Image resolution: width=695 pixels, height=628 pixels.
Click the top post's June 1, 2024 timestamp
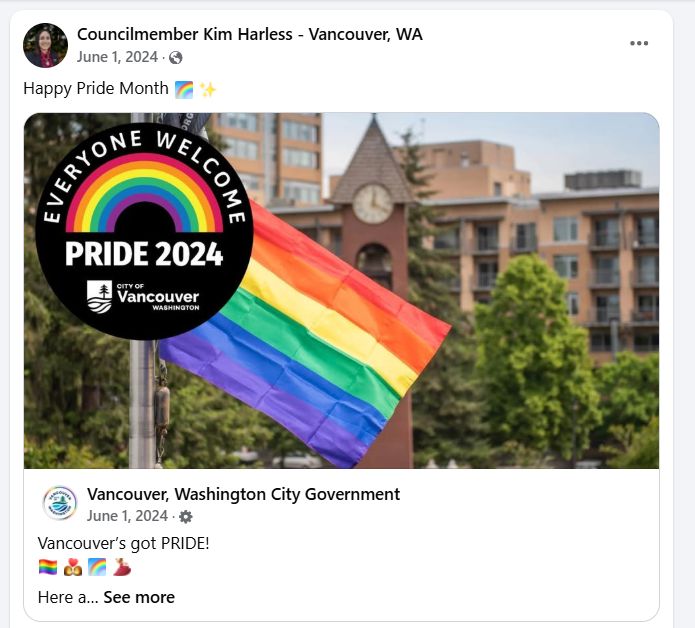coord(117,57)
